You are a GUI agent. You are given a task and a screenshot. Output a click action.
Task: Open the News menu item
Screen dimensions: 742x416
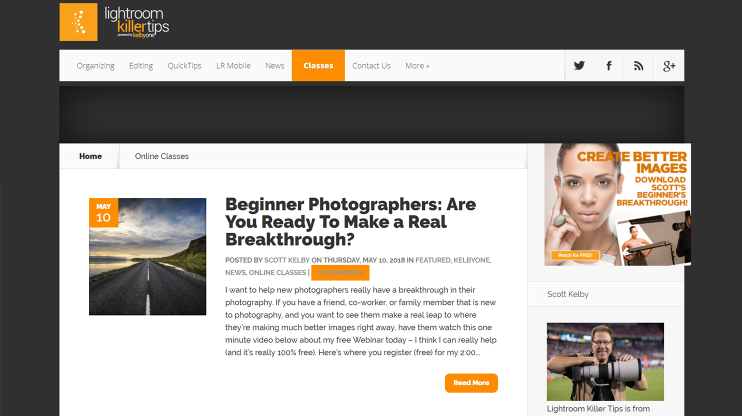coord(274,66)
